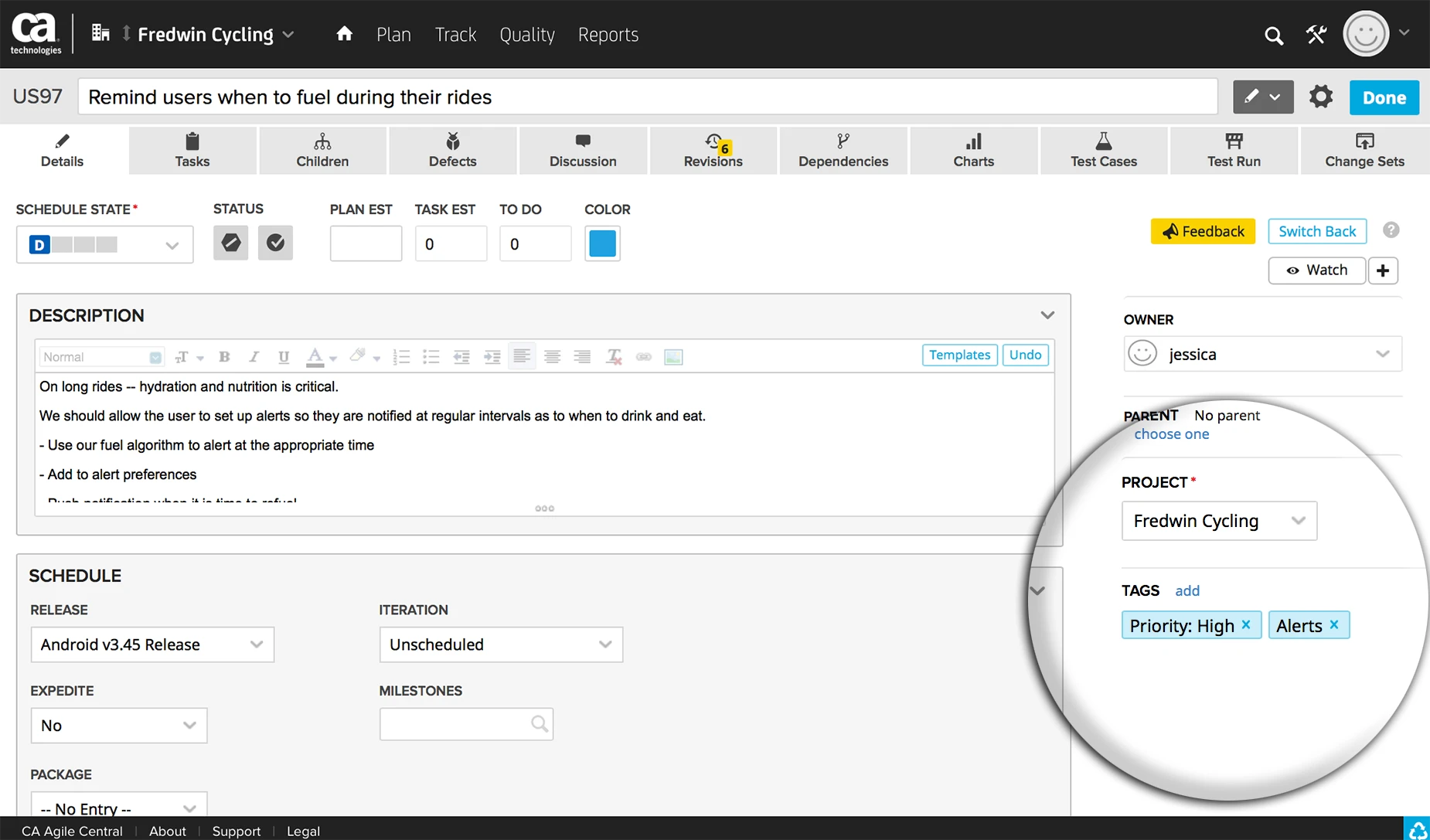The width and height of the screenshot is (1430, 840).
Task: Open the pencil edit mode dropdown
Action: pos(1263,97)
